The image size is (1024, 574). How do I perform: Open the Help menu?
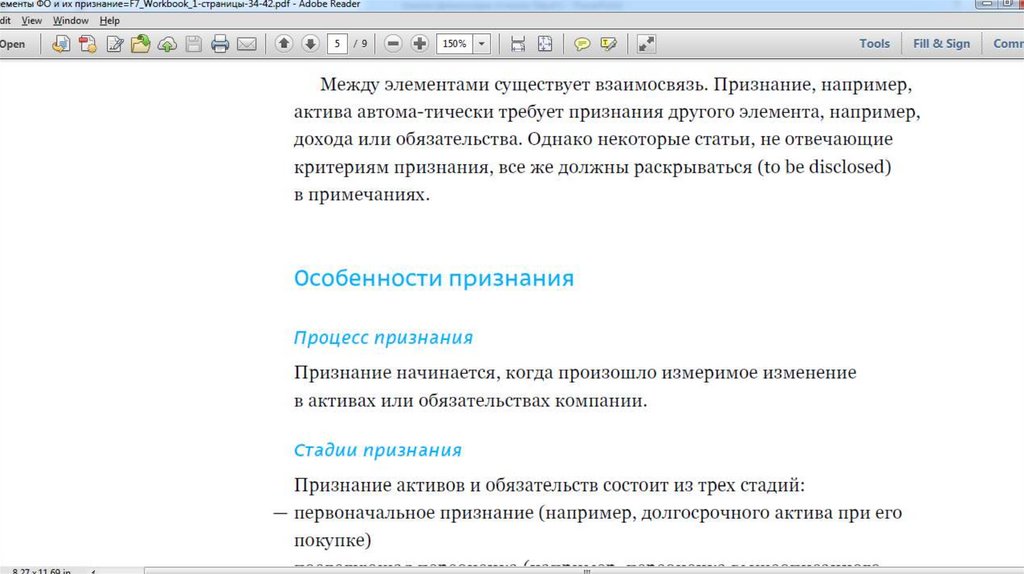pyautogui.click(x=109, y=20)
